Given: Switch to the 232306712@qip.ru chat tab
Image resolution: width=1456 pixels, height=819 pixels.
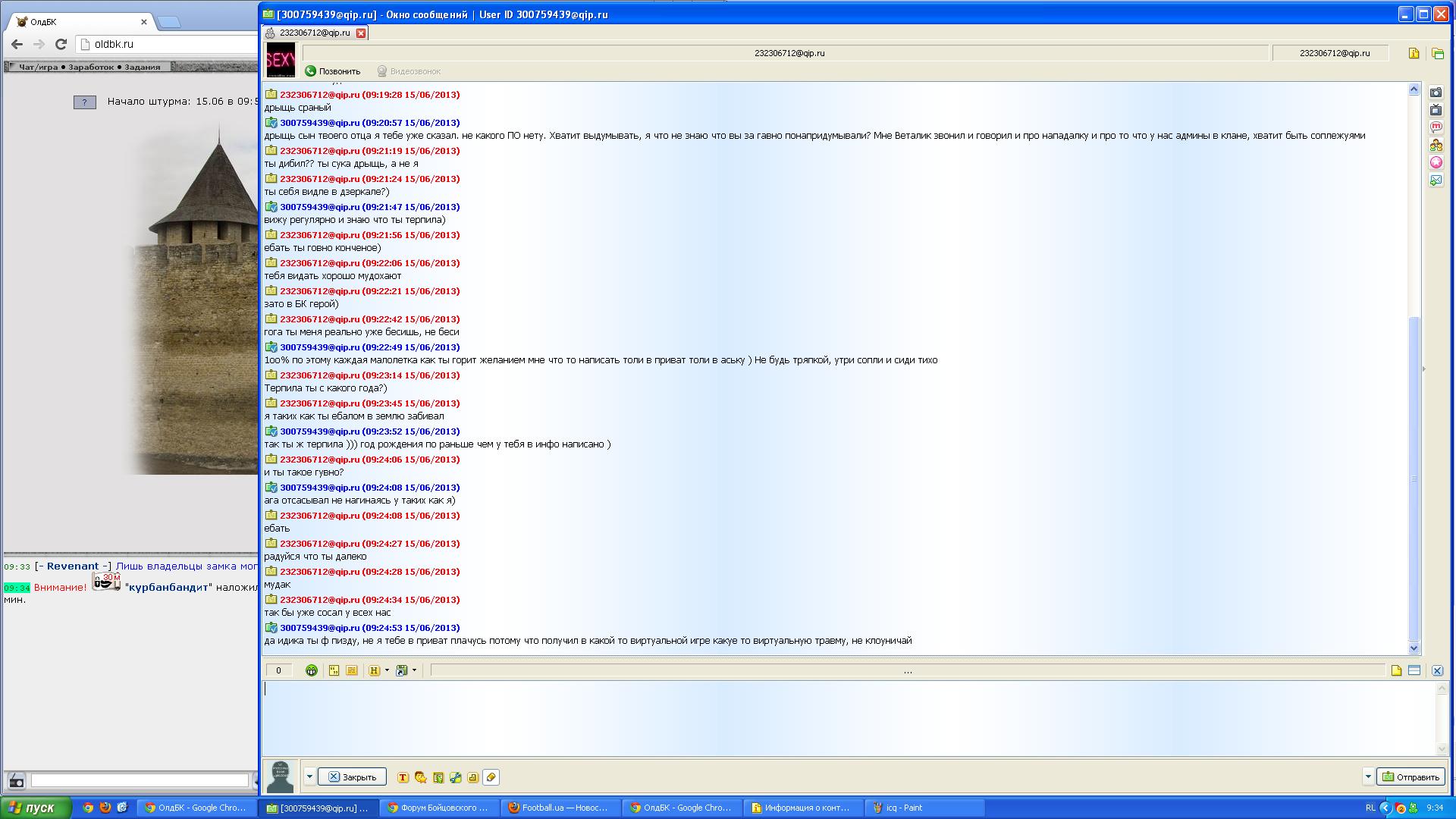Looking at the screenshot, I should pyautogui.click(x=314, y=33).
